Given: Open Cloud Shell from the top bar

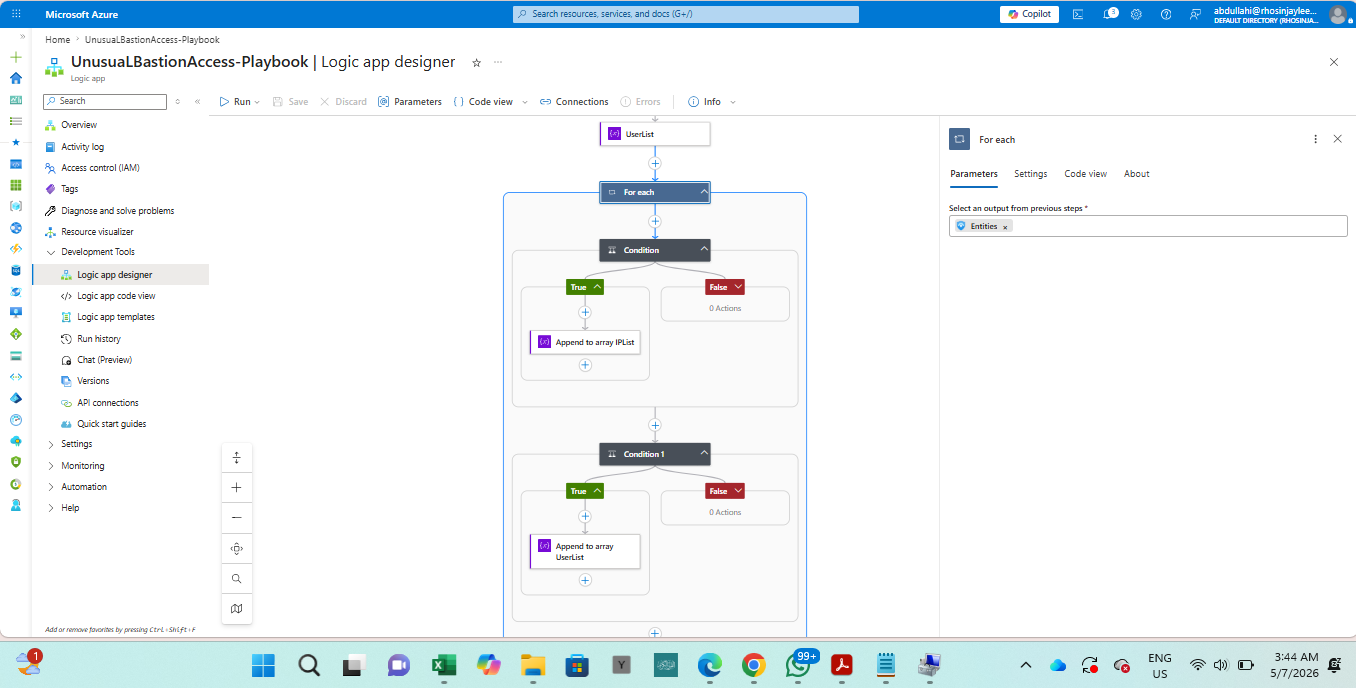Looking at the screenshot, I should pyautogui.click(x=1078, y=14).
